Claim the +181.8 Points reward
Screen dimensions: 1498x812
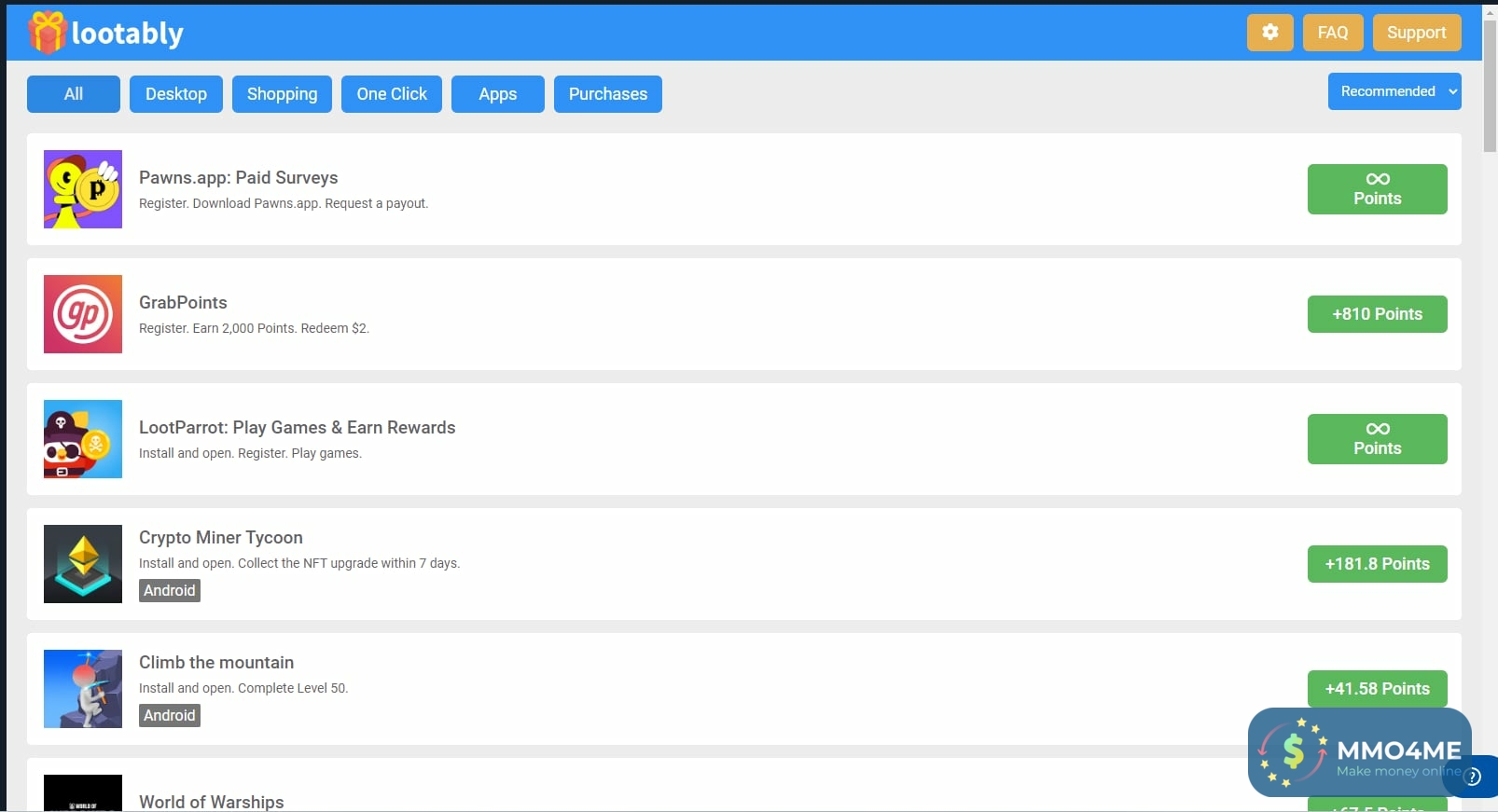coord(1378,564)
